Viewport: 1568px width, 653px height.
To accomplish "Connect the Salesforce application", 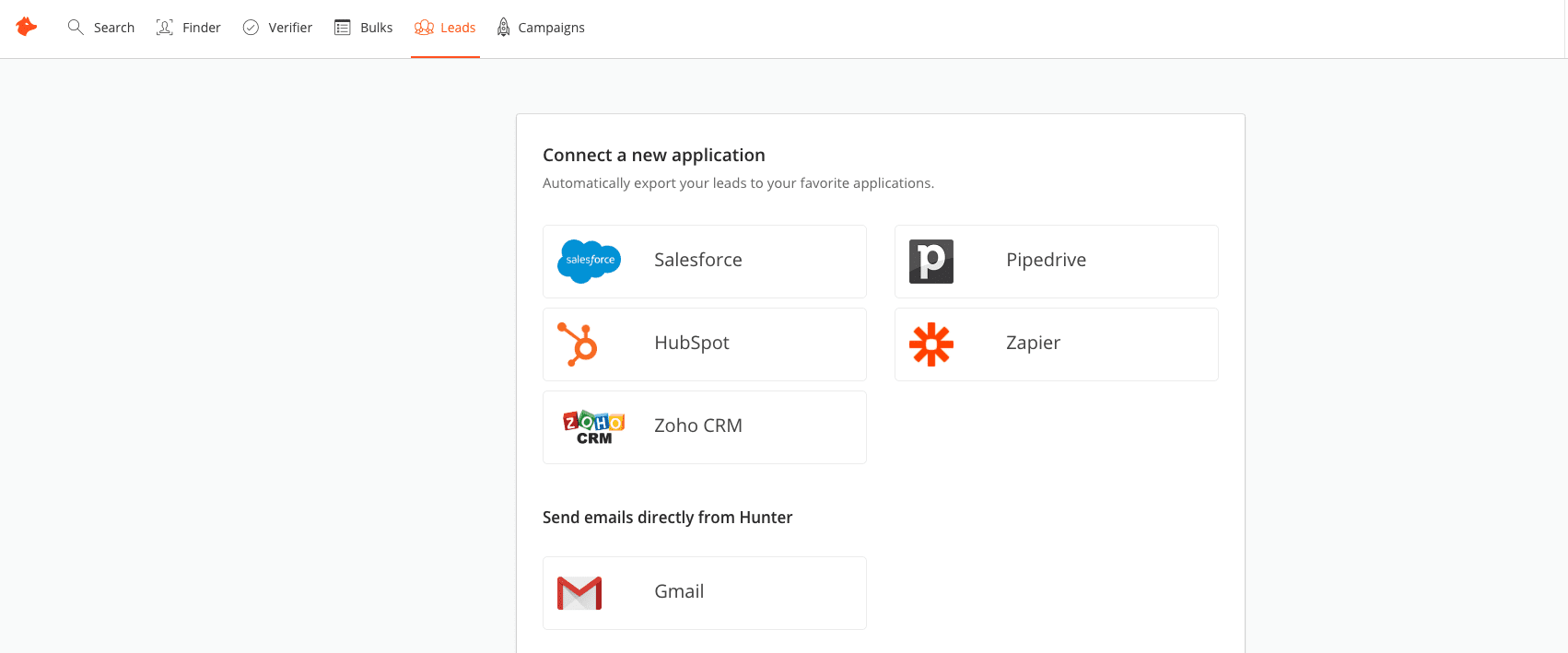I will click(705, 262).
